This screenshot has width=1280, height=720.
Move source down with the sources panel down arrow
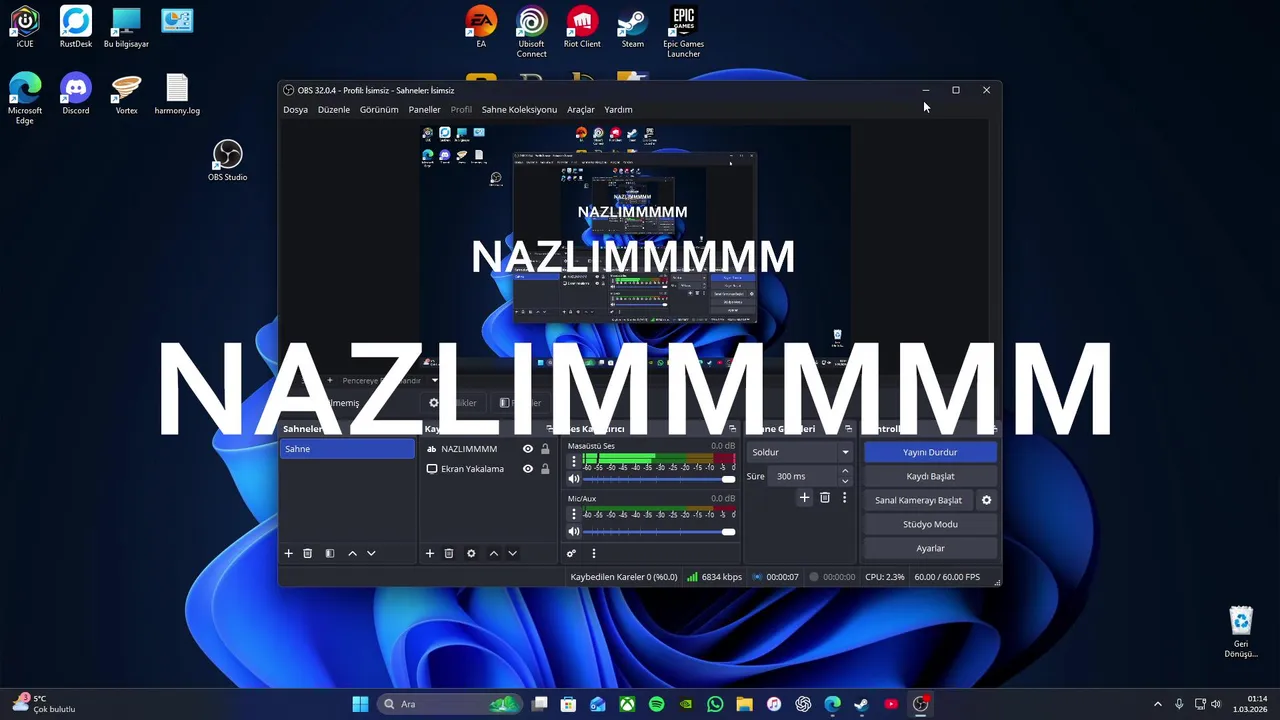512,553
